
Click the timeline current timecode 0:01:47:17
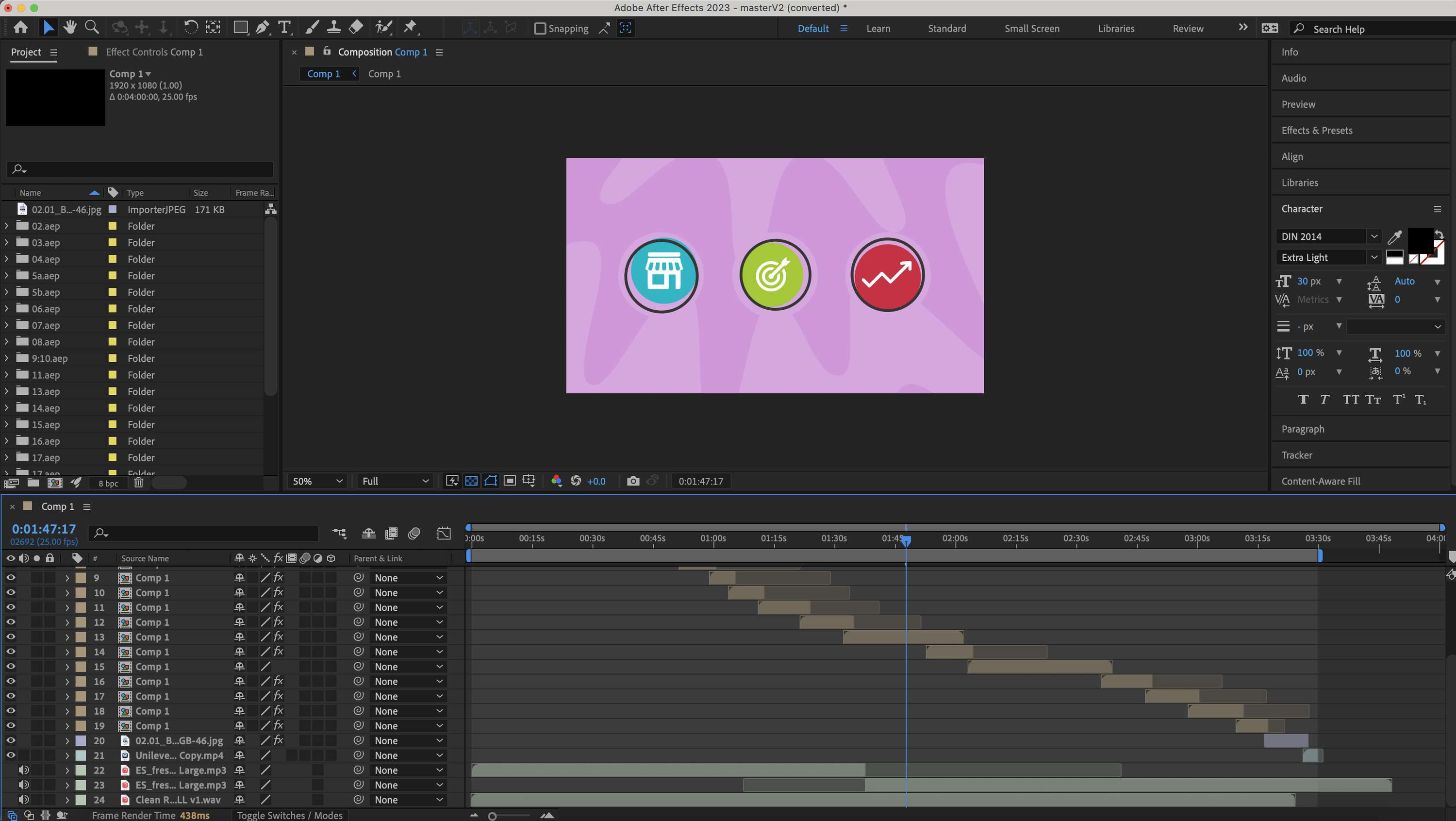44,529
